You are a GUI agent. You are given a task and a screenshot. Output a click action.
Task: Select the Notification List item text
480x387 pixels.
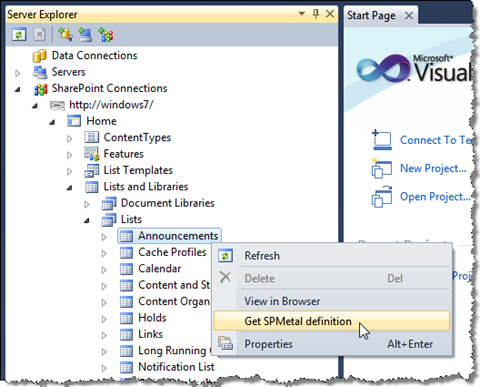(176, 367)
